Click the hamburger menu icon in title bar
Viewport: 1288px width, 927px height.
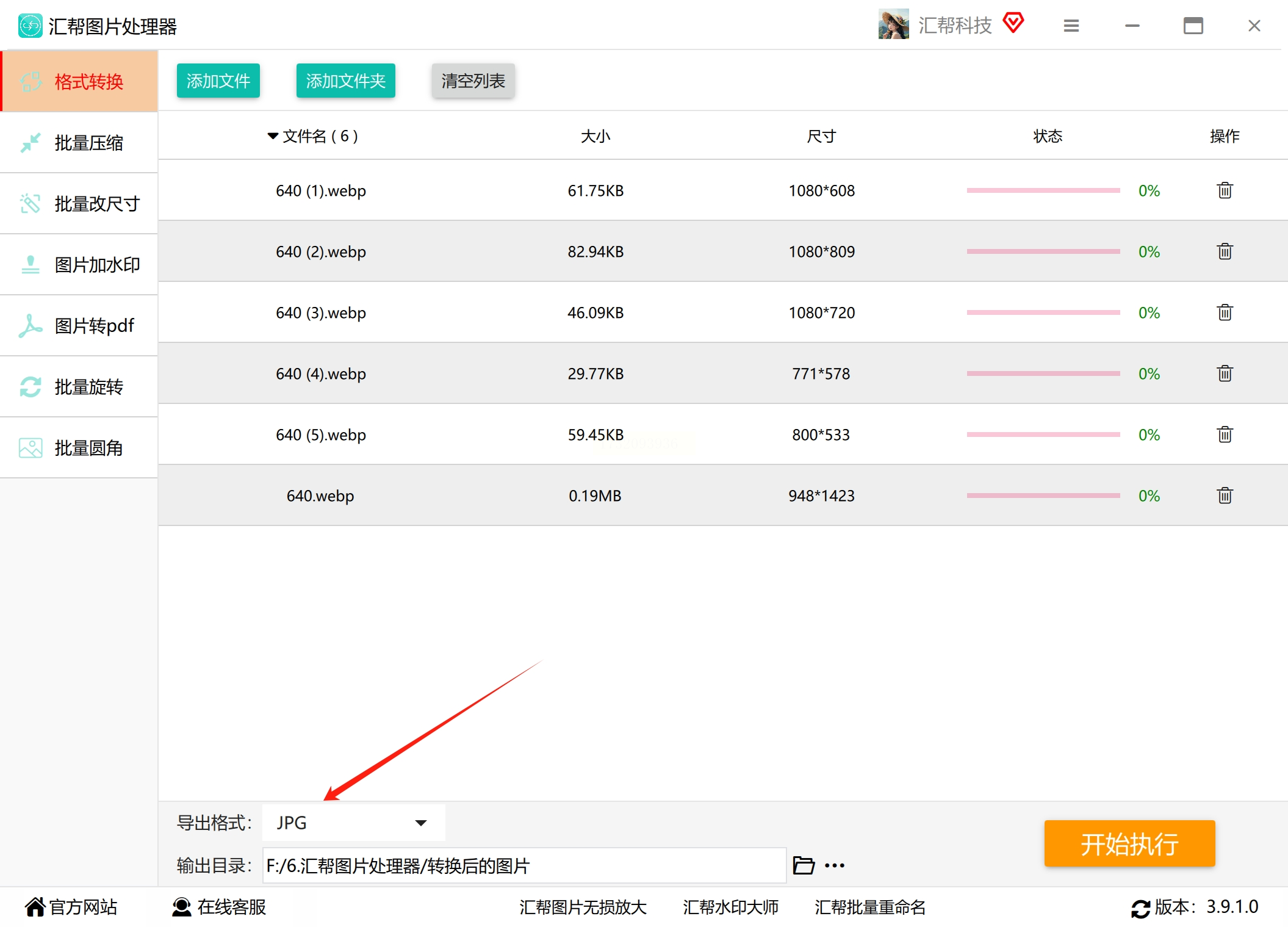pos(1071,26)
